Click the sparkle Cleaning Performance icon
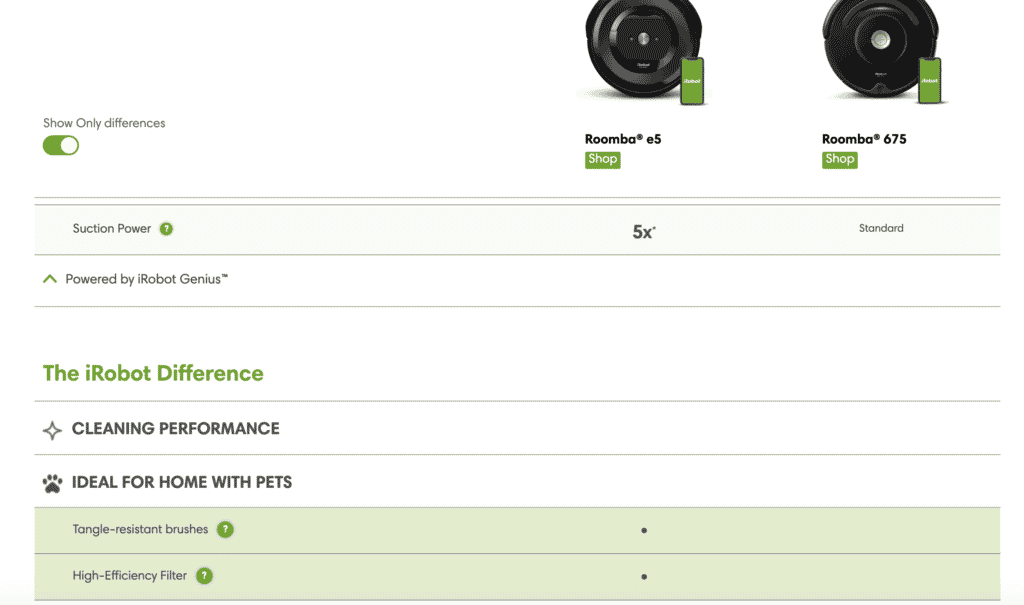The image size is (1024, 605). tap(52, 430)
